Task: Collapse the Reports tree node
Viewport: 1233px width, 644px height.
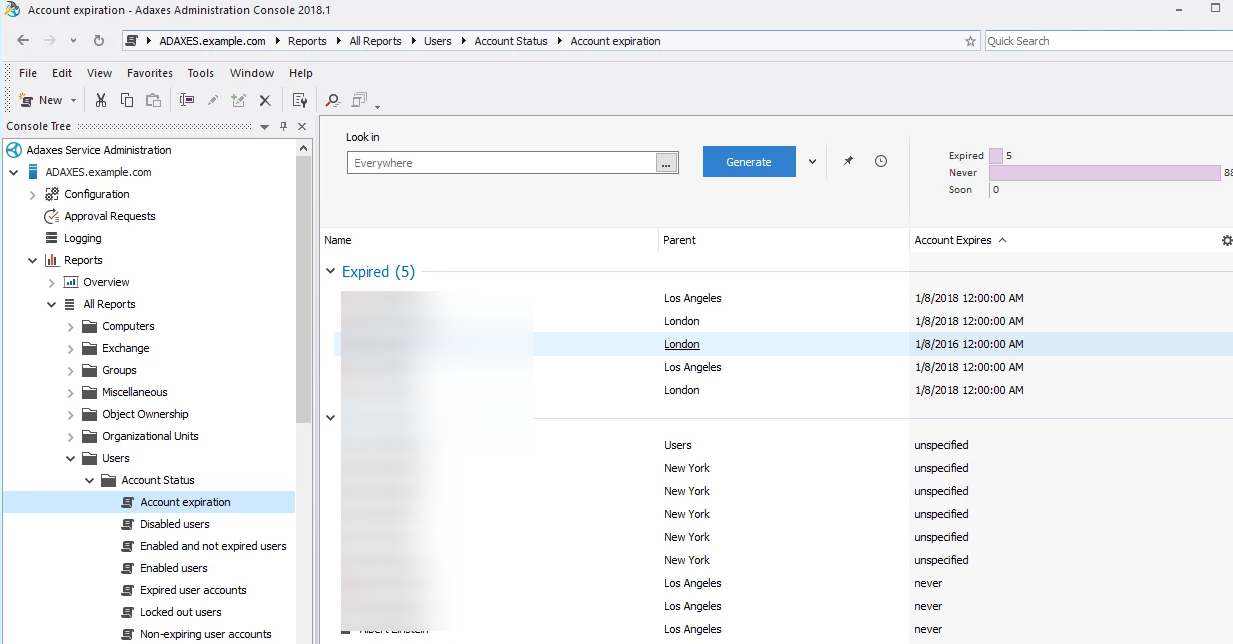Action: [x=33, y=260]
